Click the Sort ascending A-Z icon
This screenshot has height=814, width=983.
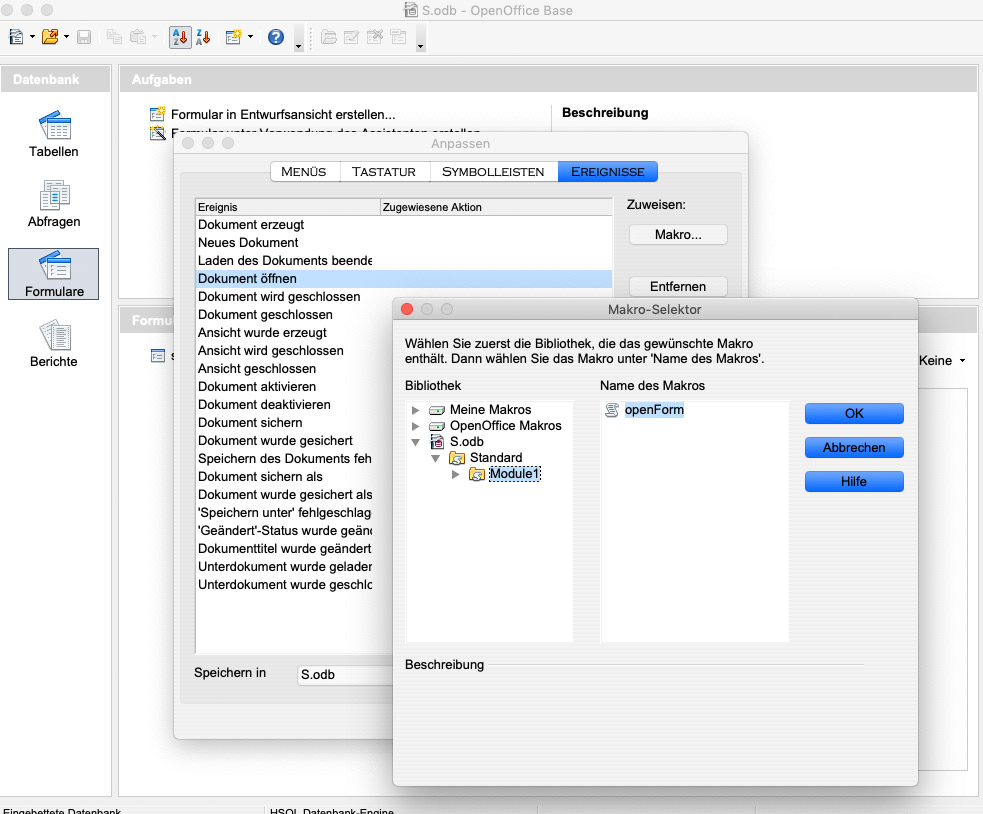[179, 37]
